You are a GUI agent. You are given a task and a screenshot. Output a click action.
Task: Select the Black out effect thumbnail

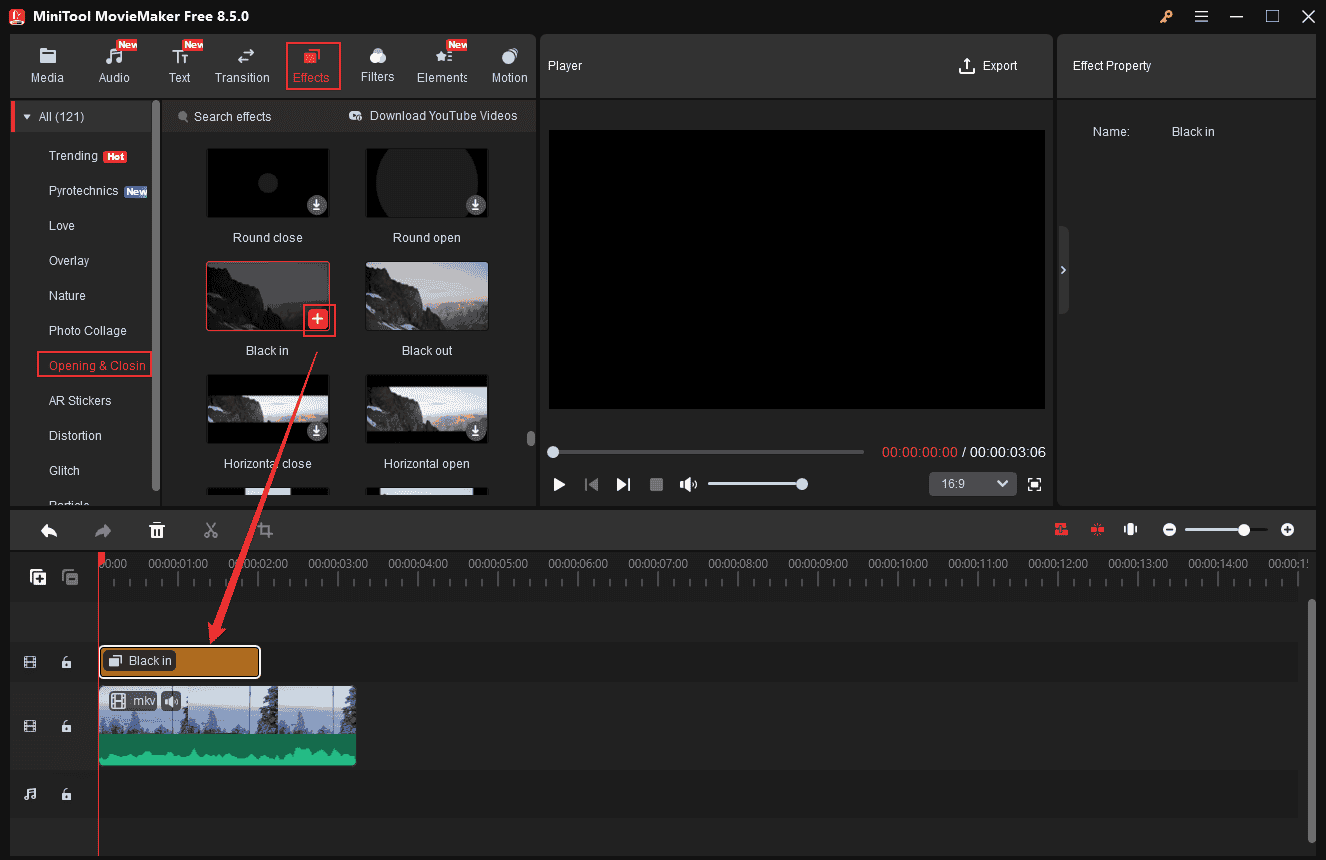[x=427, y=295]
